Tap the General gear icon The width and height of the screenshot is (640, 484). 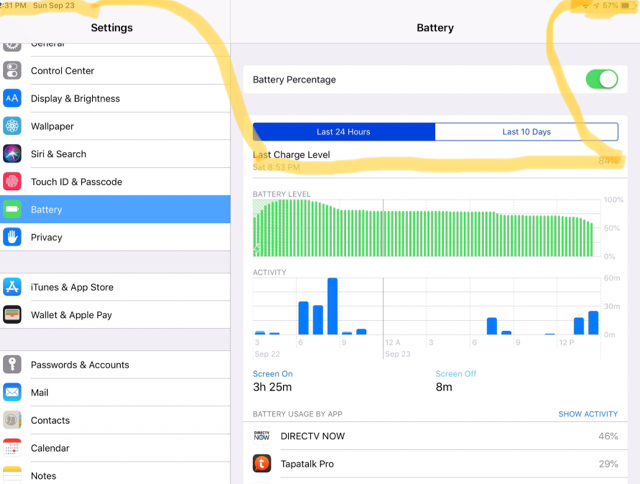[x=12, y=47]
